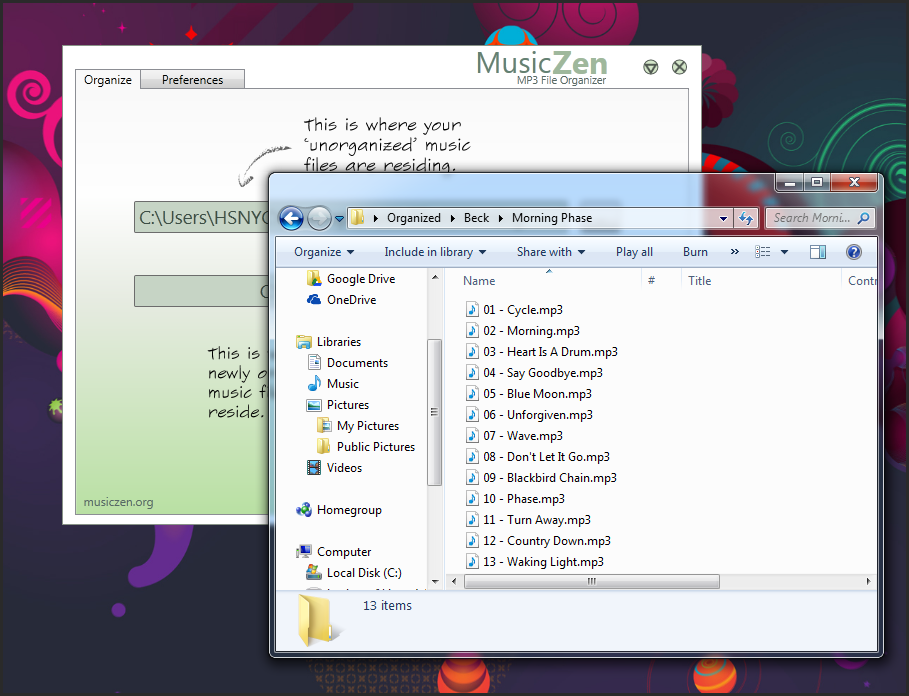Viewport: 909px width, 696px height.
Task: Click the Beck breadcrumb in address bar
Action: [x=477, y=218]
